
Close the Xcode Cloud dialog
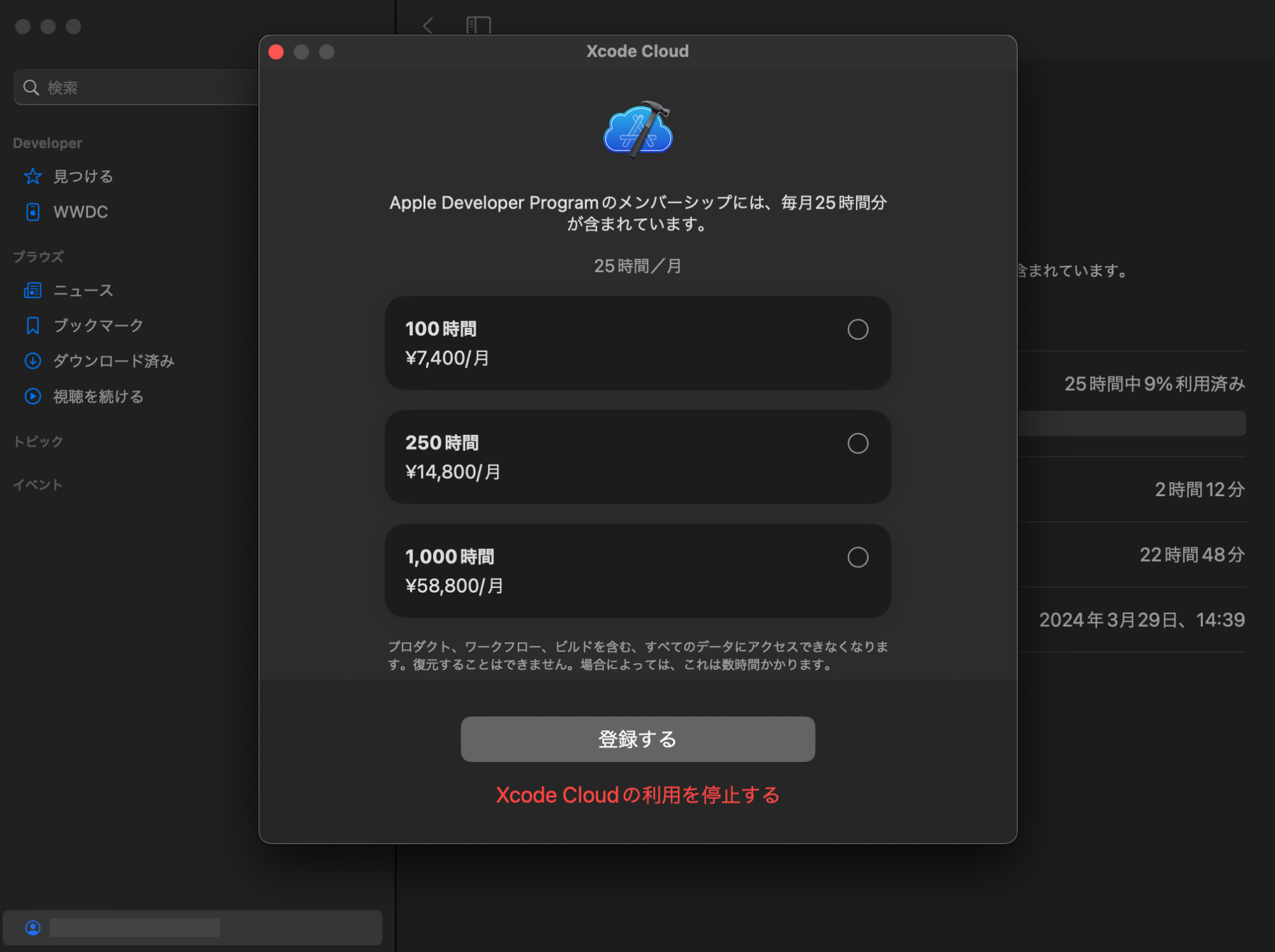[x=276, y=52]
